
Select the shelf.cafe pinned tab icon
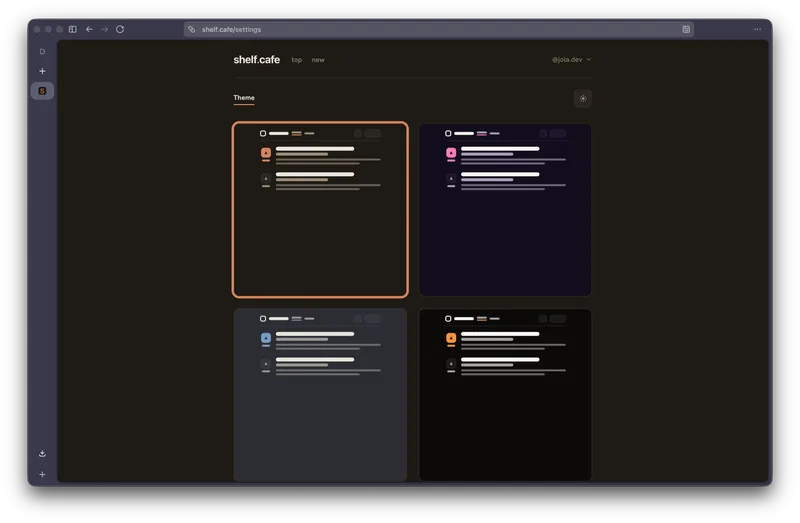coord(42,91)
